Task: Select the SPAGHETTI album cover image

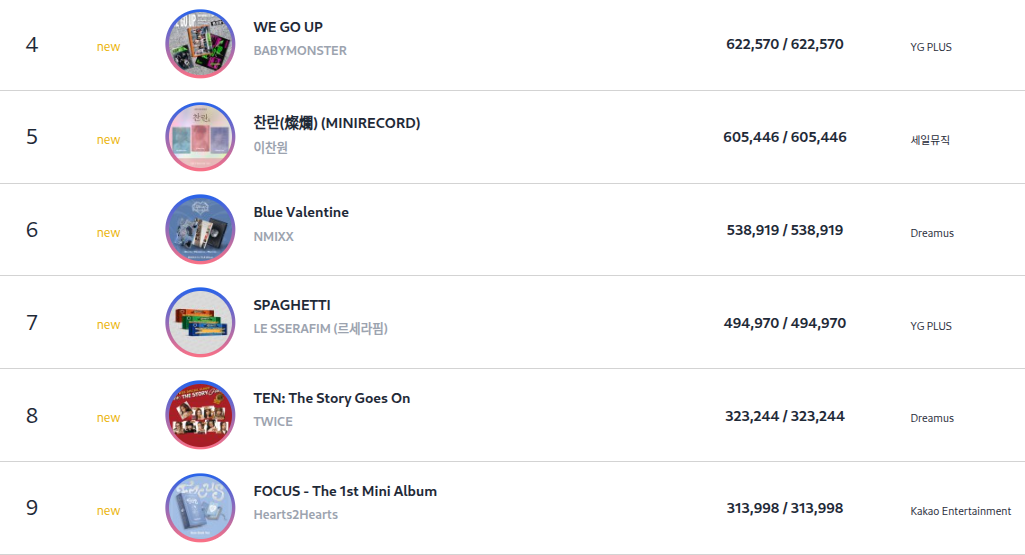Action: (x=200, y=322)
